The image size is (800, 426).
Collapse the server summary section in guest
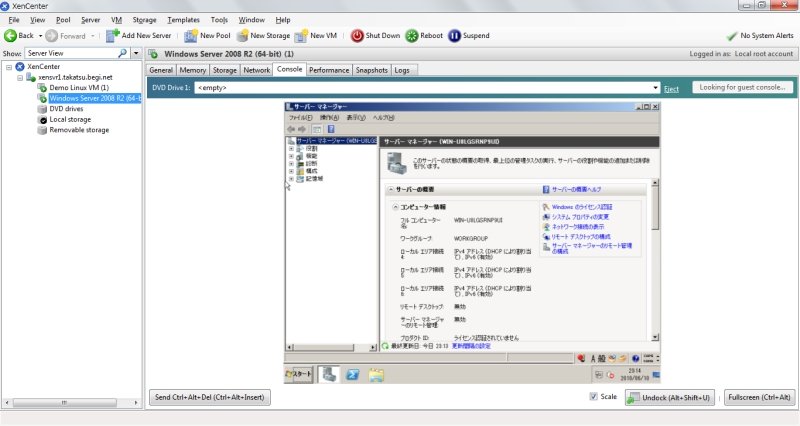pos(391,189)
